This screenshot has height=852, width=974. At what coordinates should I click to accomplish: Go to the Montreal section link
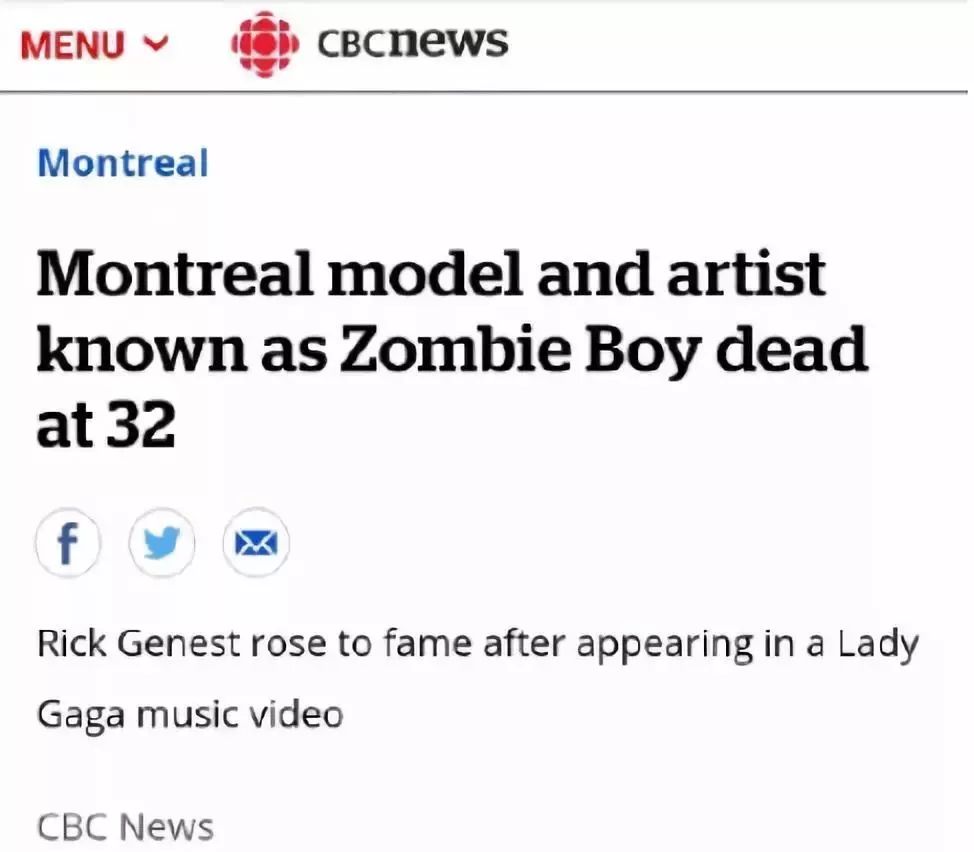pyautogui.click(x=123, y=163)
